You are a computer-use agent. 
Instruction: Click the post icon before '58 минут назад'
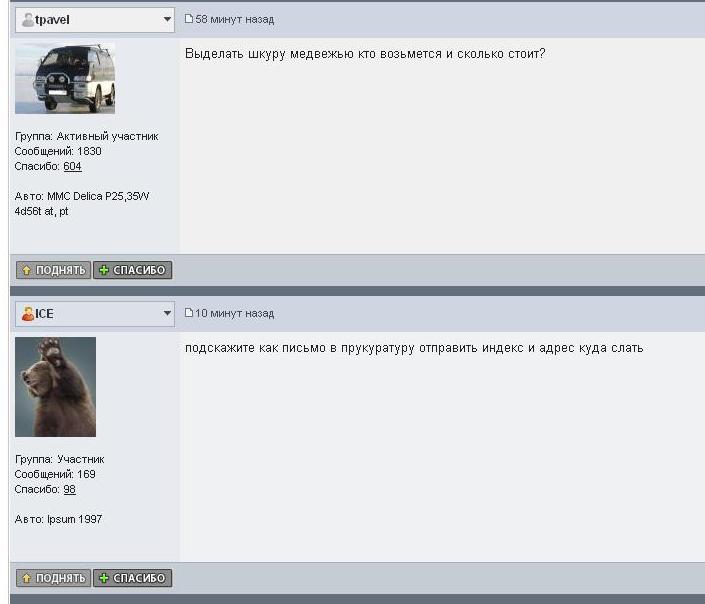pyautogui.click(x=190, y=19)
